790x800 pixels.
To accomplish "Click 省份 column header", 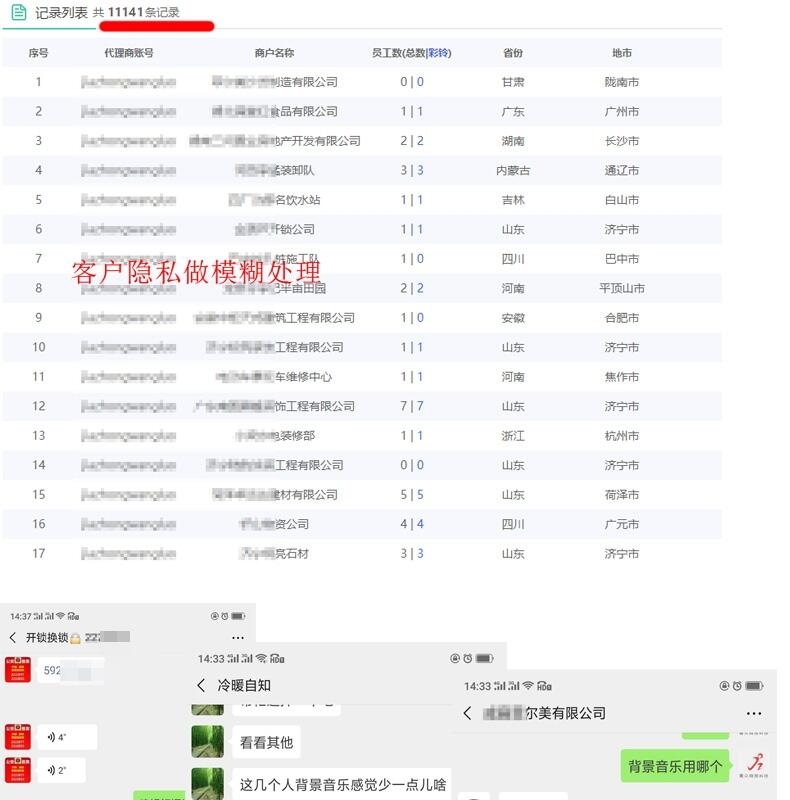I will click(x=513, y=53).
